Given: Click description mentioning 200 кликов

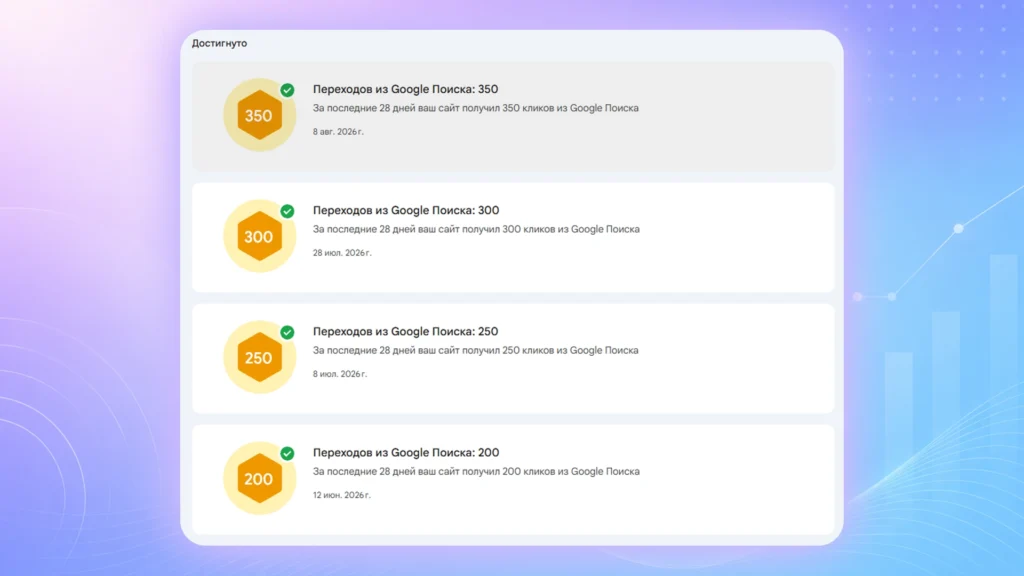Looking at the screenshot, I should tap(476, 472).
